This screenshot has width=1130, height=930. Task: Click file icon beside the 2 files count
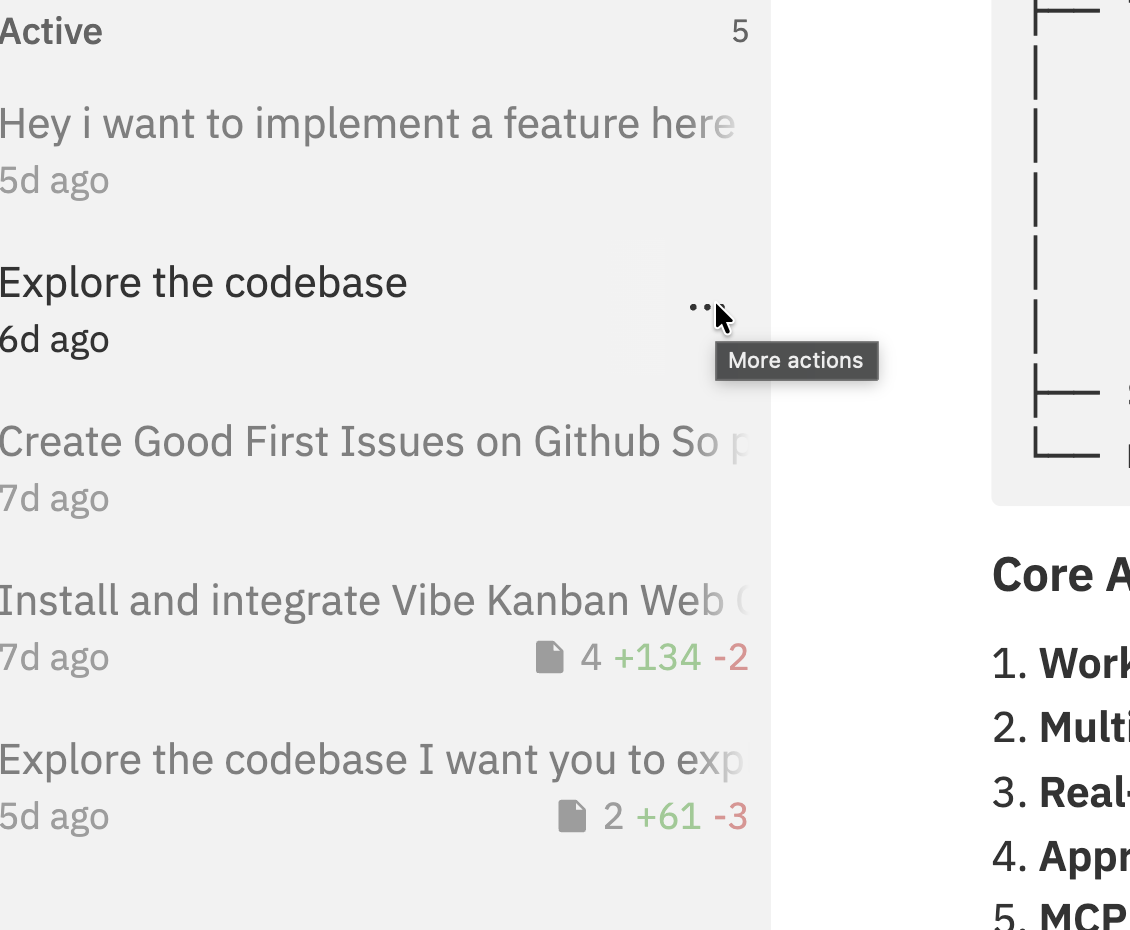click(x=572, y=816)
